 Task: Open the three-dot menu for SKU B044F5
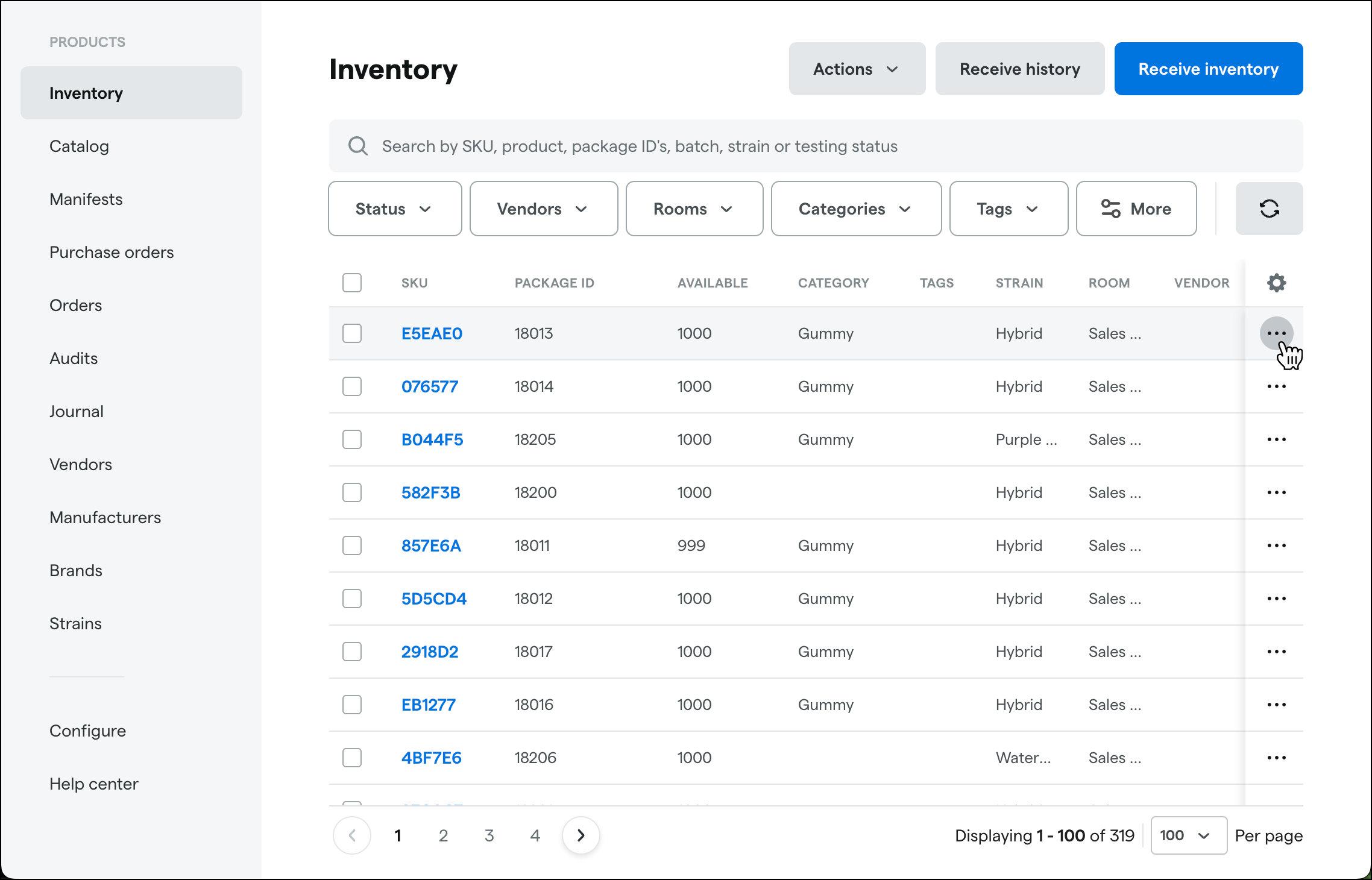pyautogui.click(x=1276, y=439)
